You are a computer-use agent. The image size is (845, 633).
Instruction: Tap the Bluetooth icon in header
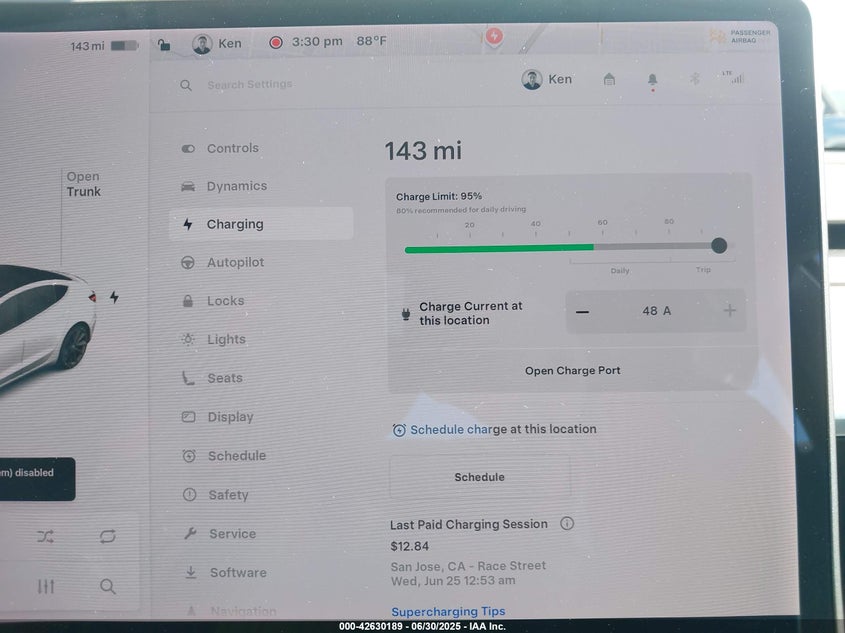695,79
